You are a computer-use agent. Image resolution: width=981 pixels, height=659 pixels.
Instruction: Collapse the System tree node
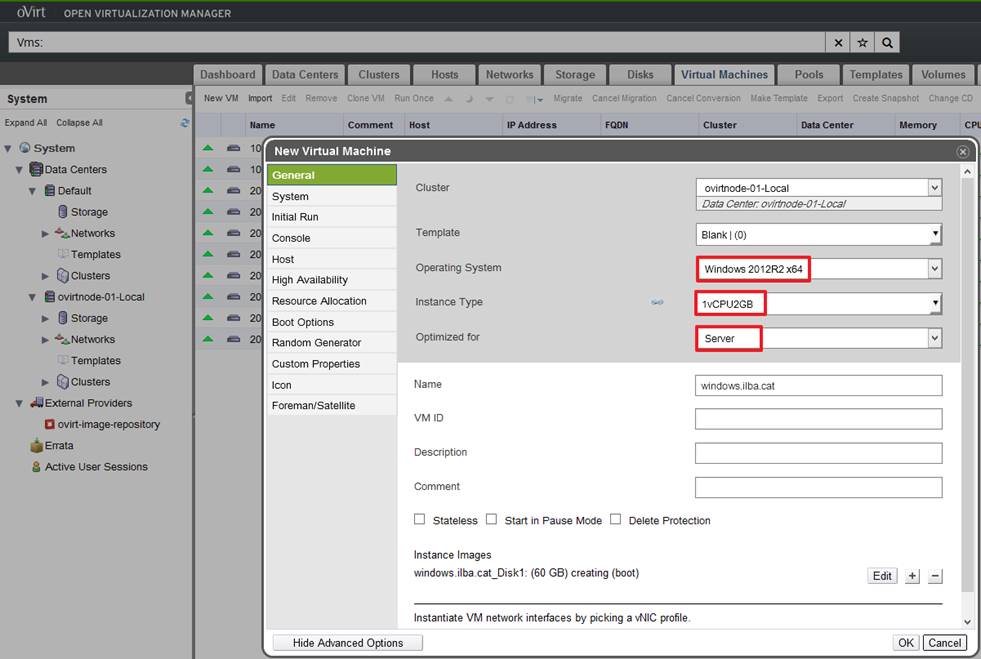pyautogui.click(x=8, y=149)
